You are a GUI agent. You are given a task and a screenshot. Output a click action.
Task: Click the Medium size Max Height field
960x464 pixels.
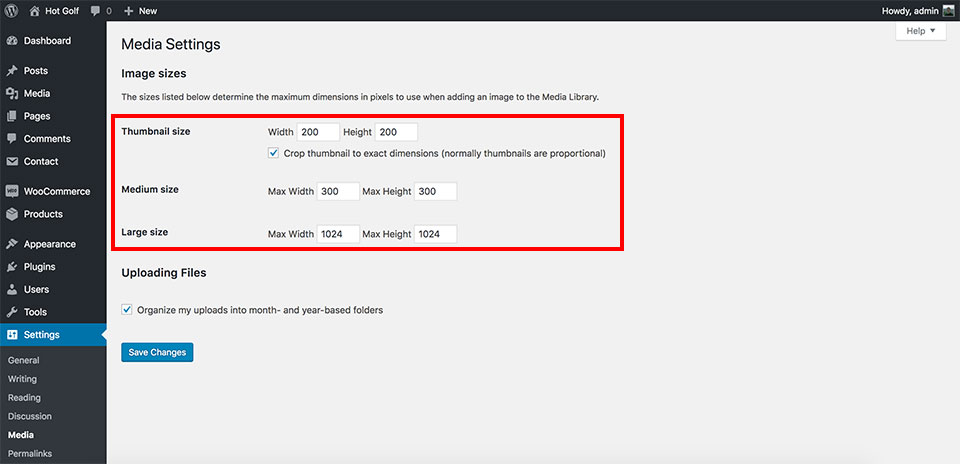pyautogui.click(x=435, y=192)
